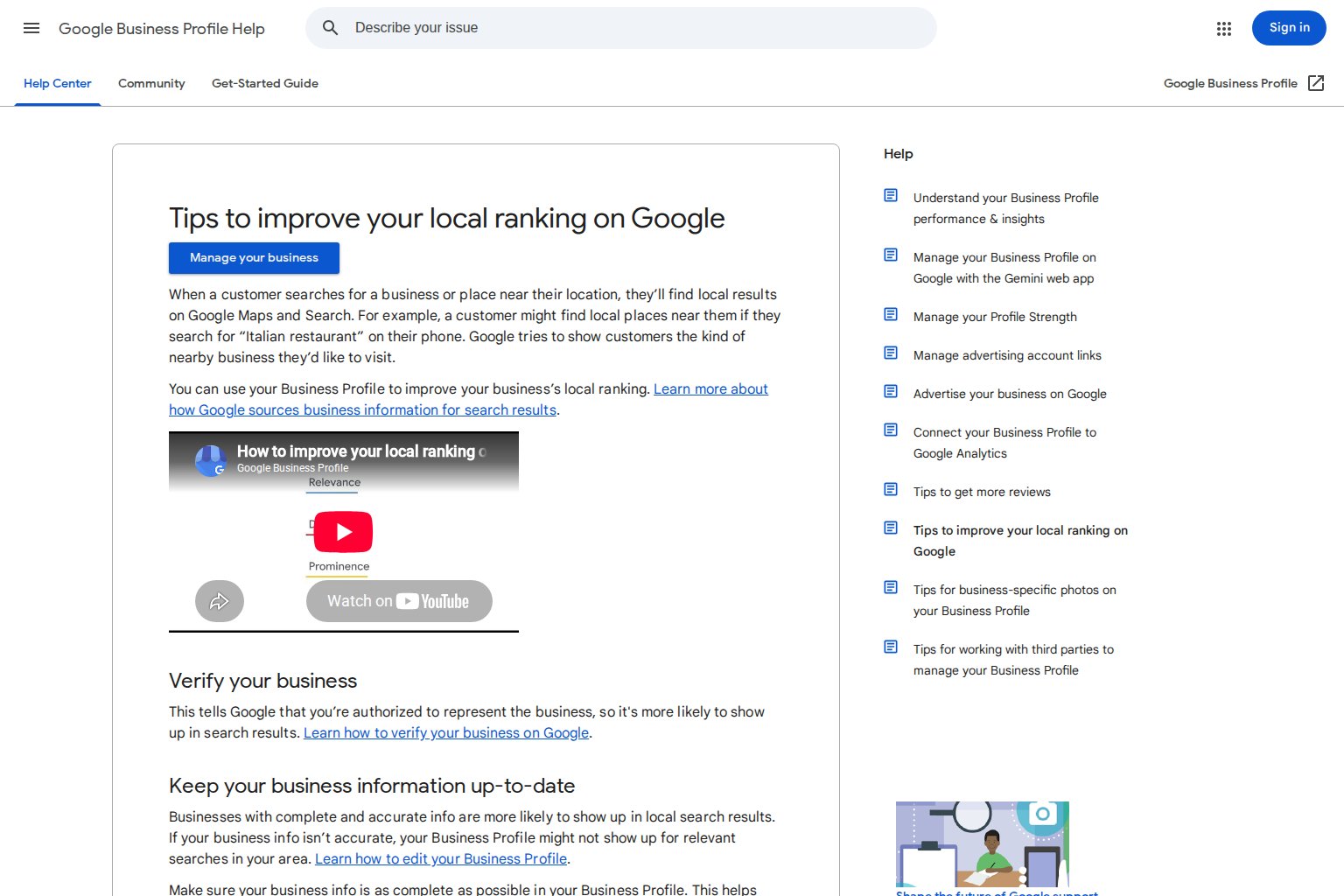Image resolution: width=1344 pixels, height=896 pixels.
Task: Click article icon beside Tips to improve local ranking
Action: pos(891,528)
